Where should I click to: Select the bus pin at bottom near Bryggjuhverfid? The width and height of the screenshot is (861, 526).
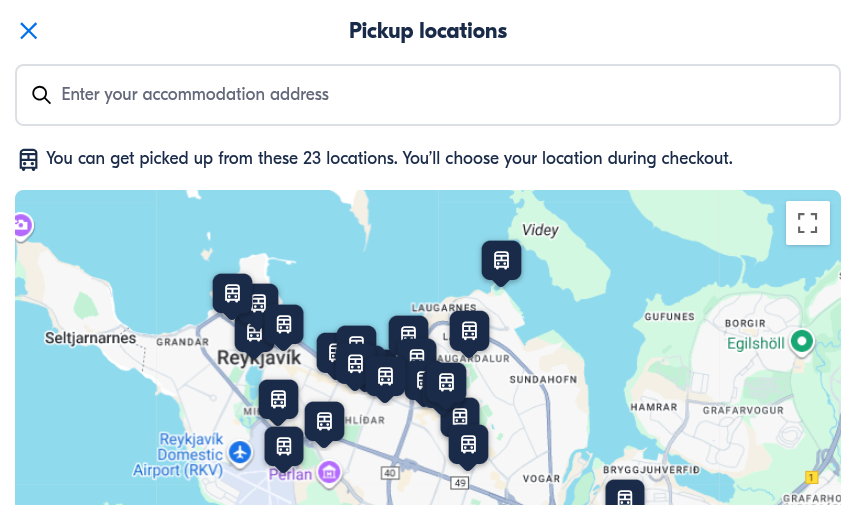(x=625, y=497)
